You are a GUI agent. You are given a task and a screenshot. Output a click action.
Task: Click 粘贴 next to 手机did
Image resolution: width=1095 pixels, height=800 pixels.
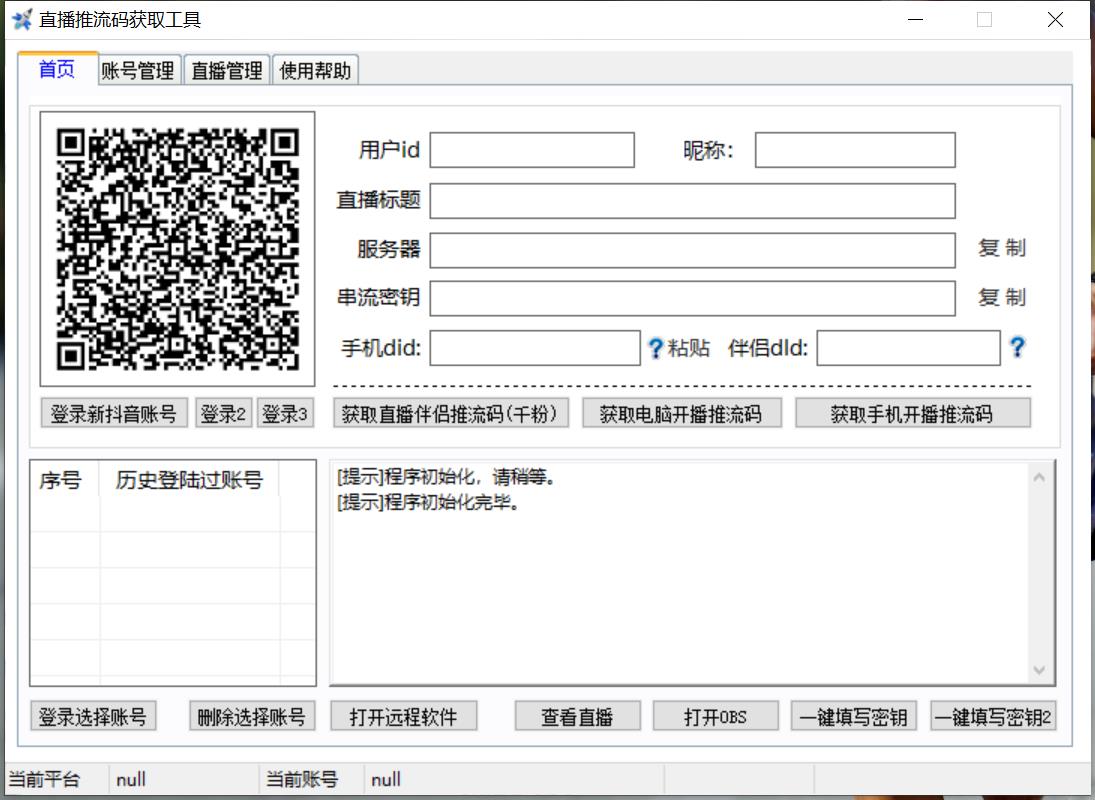(689, 348)
